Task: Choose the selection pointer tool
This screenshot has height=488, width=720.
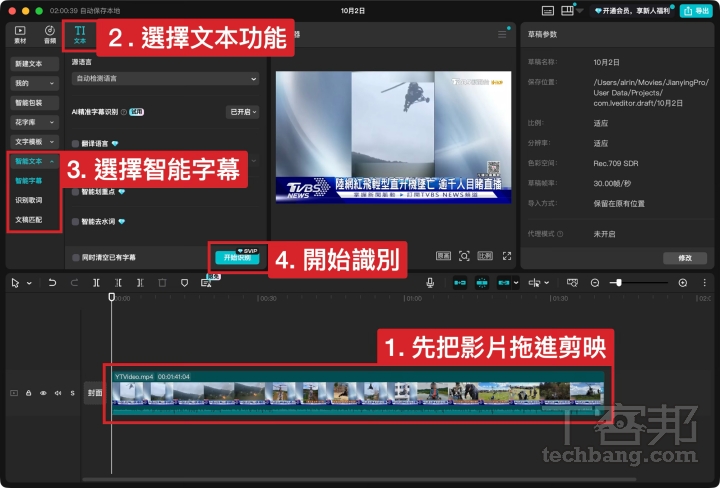Action: point(15,283)
